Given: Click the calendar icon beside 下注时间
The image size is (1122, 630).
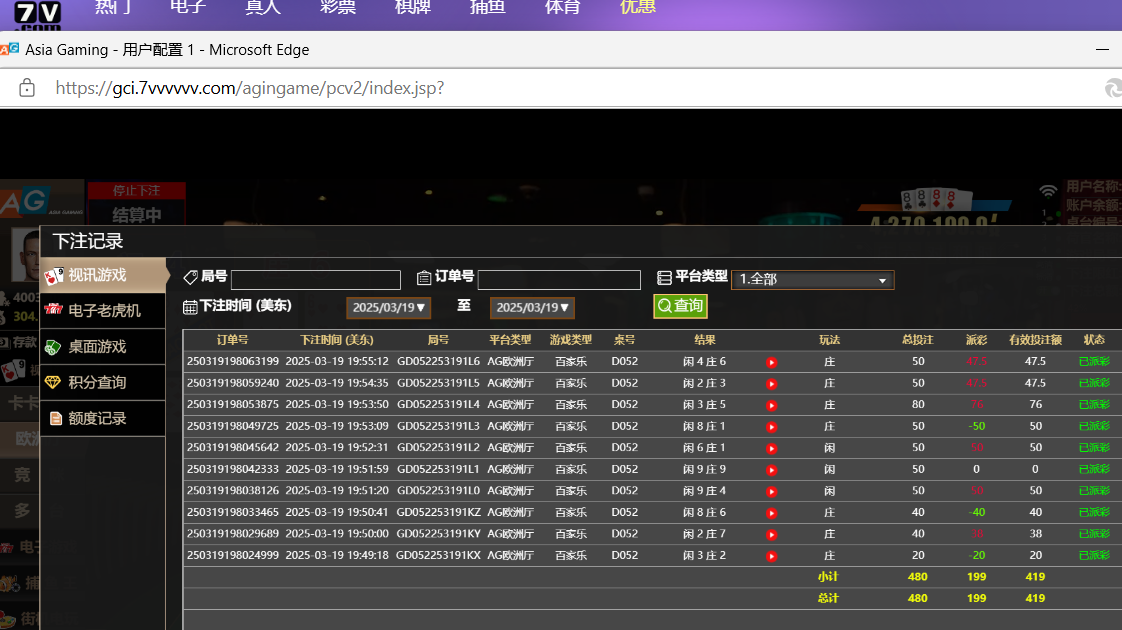Looking at the screenshot, I should [x=190, y=307].
